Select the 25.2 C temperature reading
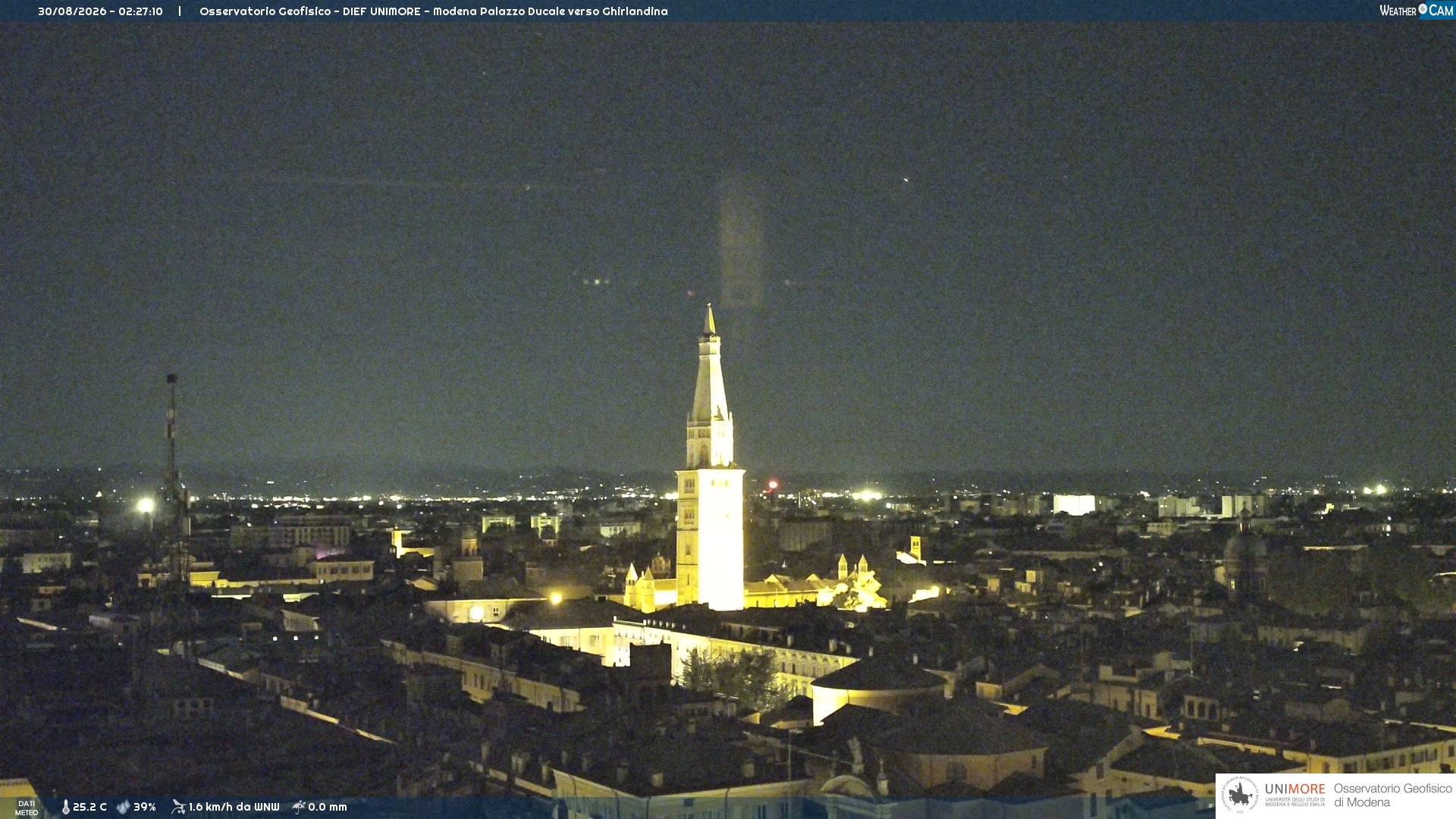 coord(89,807)
